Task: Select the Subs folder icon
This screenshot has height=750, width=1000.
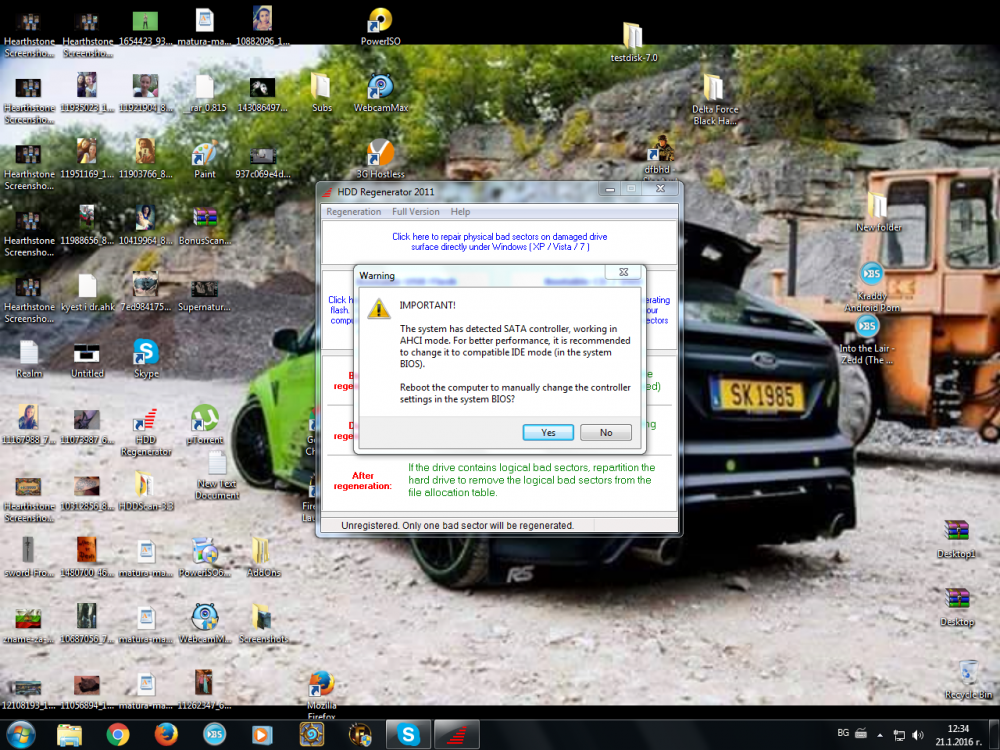Action: point(321,93)
